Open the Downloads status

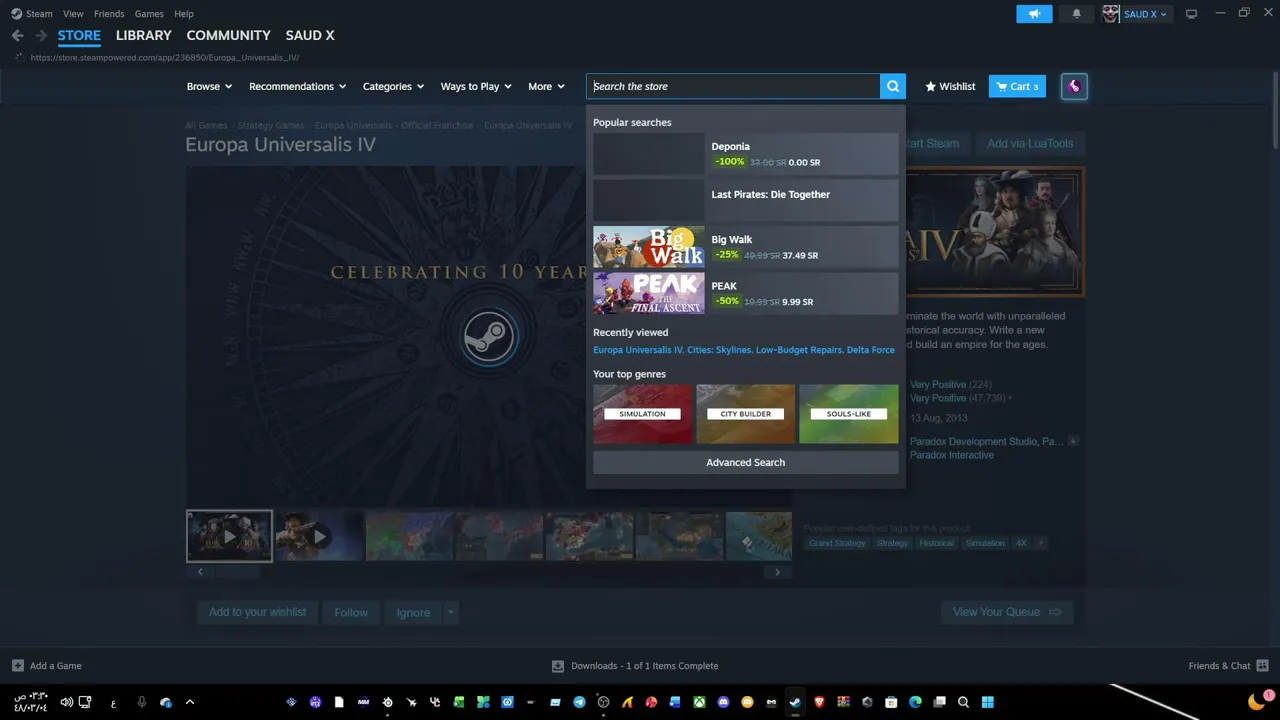coord(635,666)
